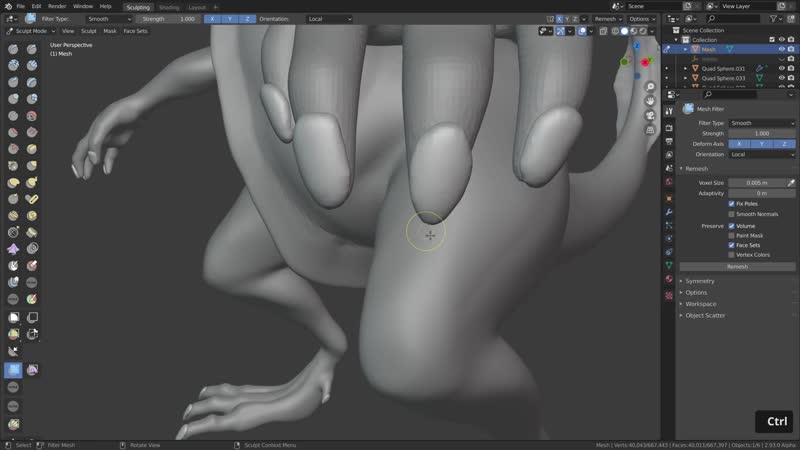The width and height of the screenshot is (800, 450).
Task: Add a workspace with the plus tab
Action: pyautogui.click(x=215, y=7)
